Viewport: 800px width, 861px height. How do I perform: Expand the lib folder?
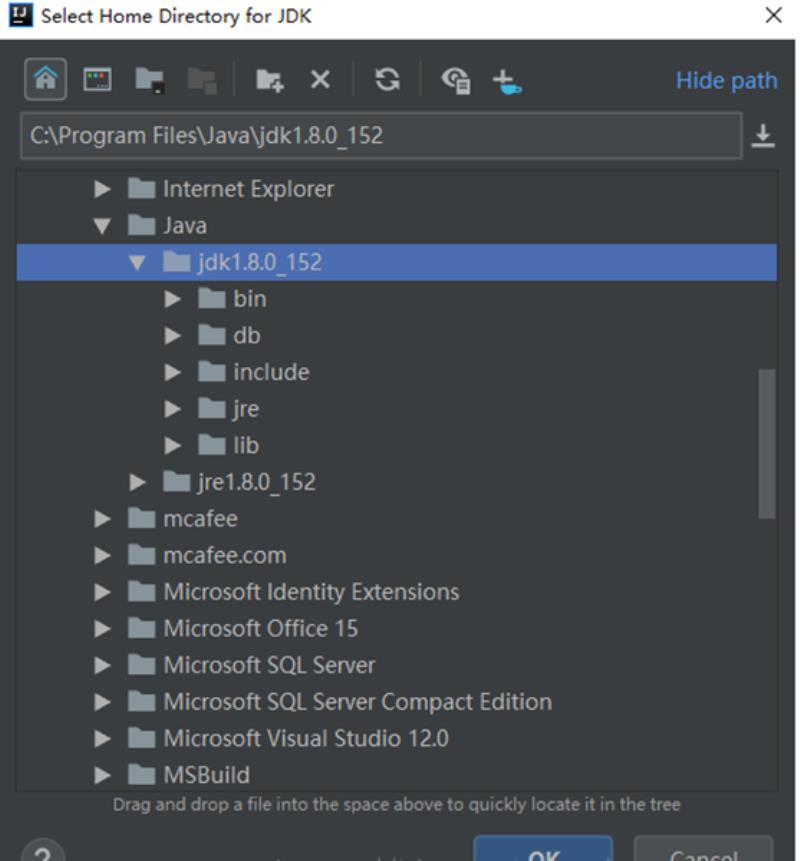tap(172, 445)
